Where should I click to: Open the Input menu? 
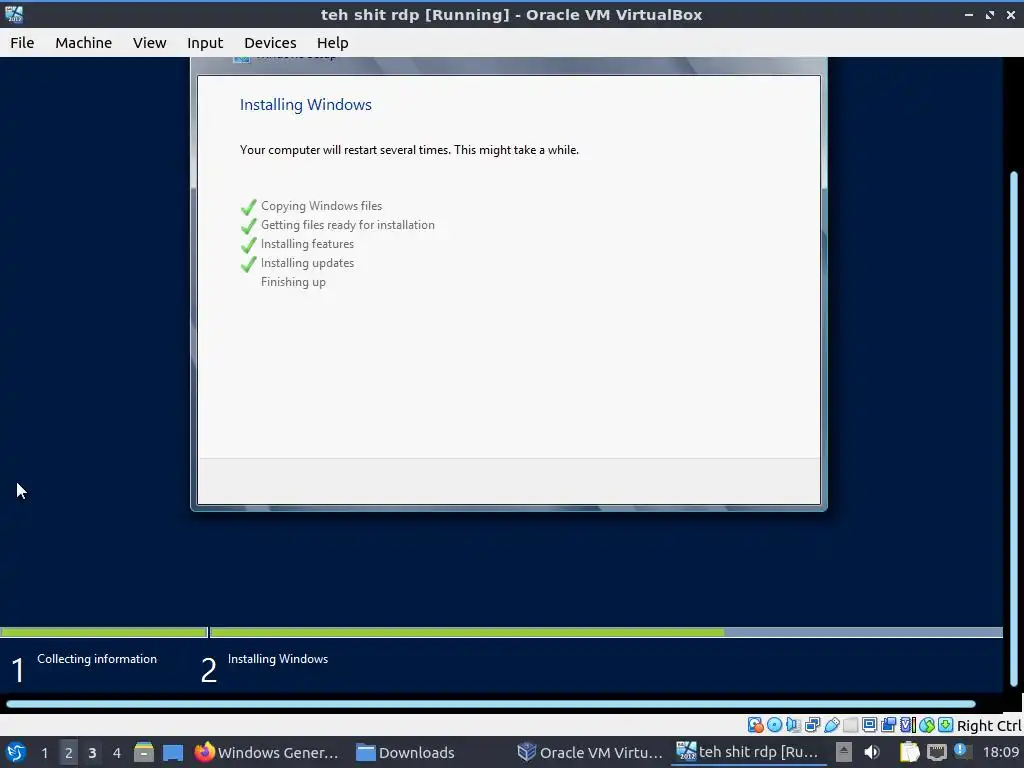click(205, 42)
